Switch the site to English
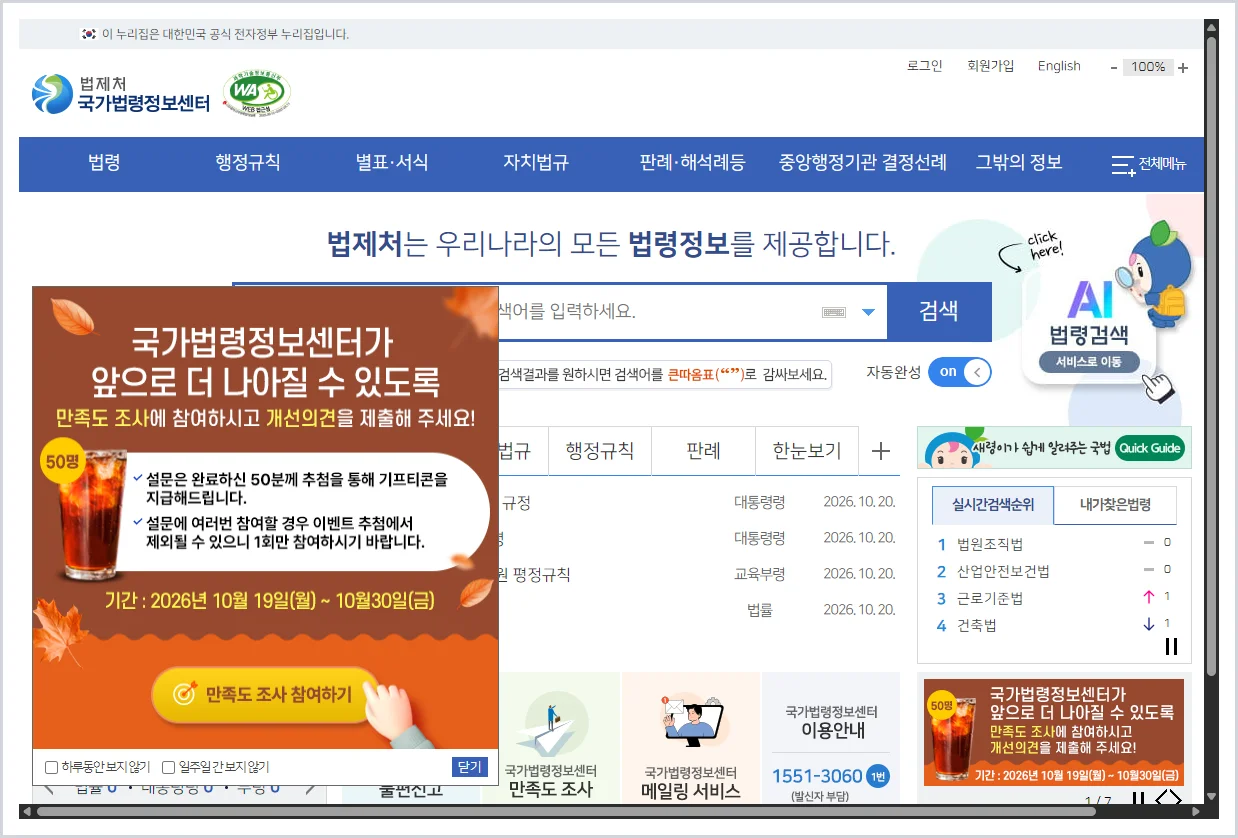 (x=1059, y=66)
